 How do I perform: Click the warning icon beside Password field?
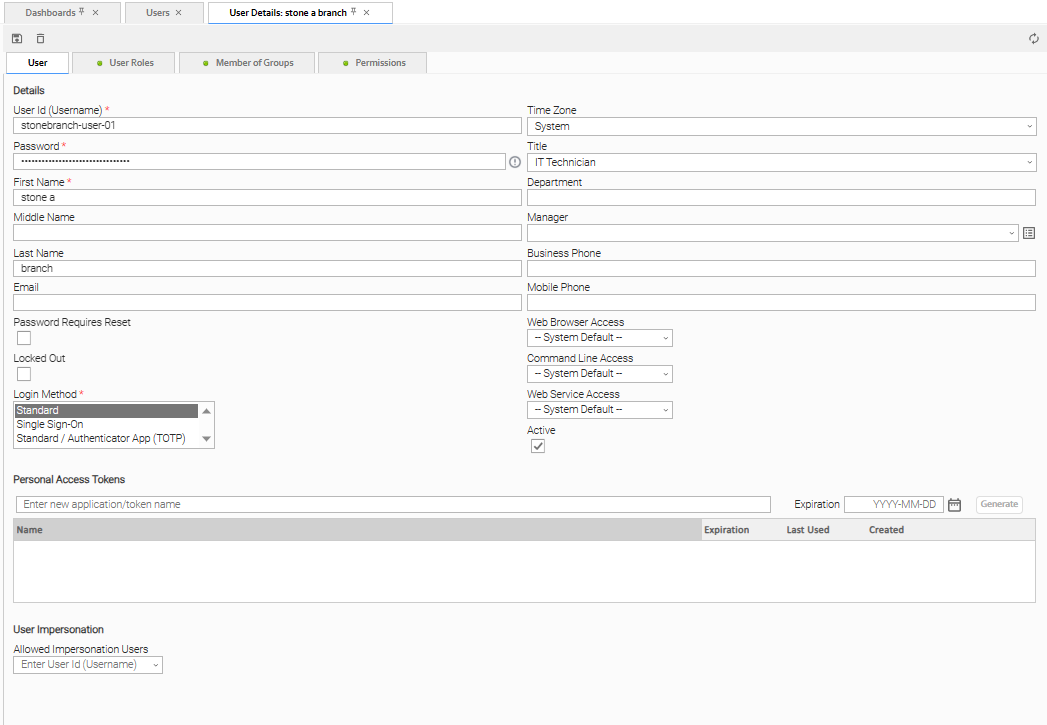pos(515,162)
